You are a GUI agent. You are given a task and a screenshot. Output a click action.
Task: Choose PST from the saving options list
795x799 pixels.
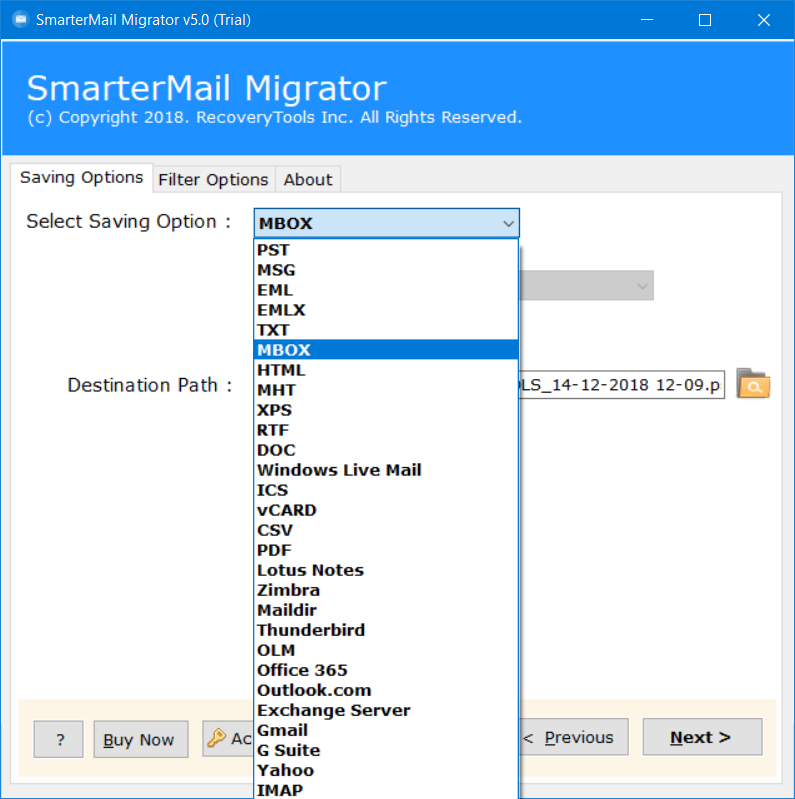tap(386, 250)
